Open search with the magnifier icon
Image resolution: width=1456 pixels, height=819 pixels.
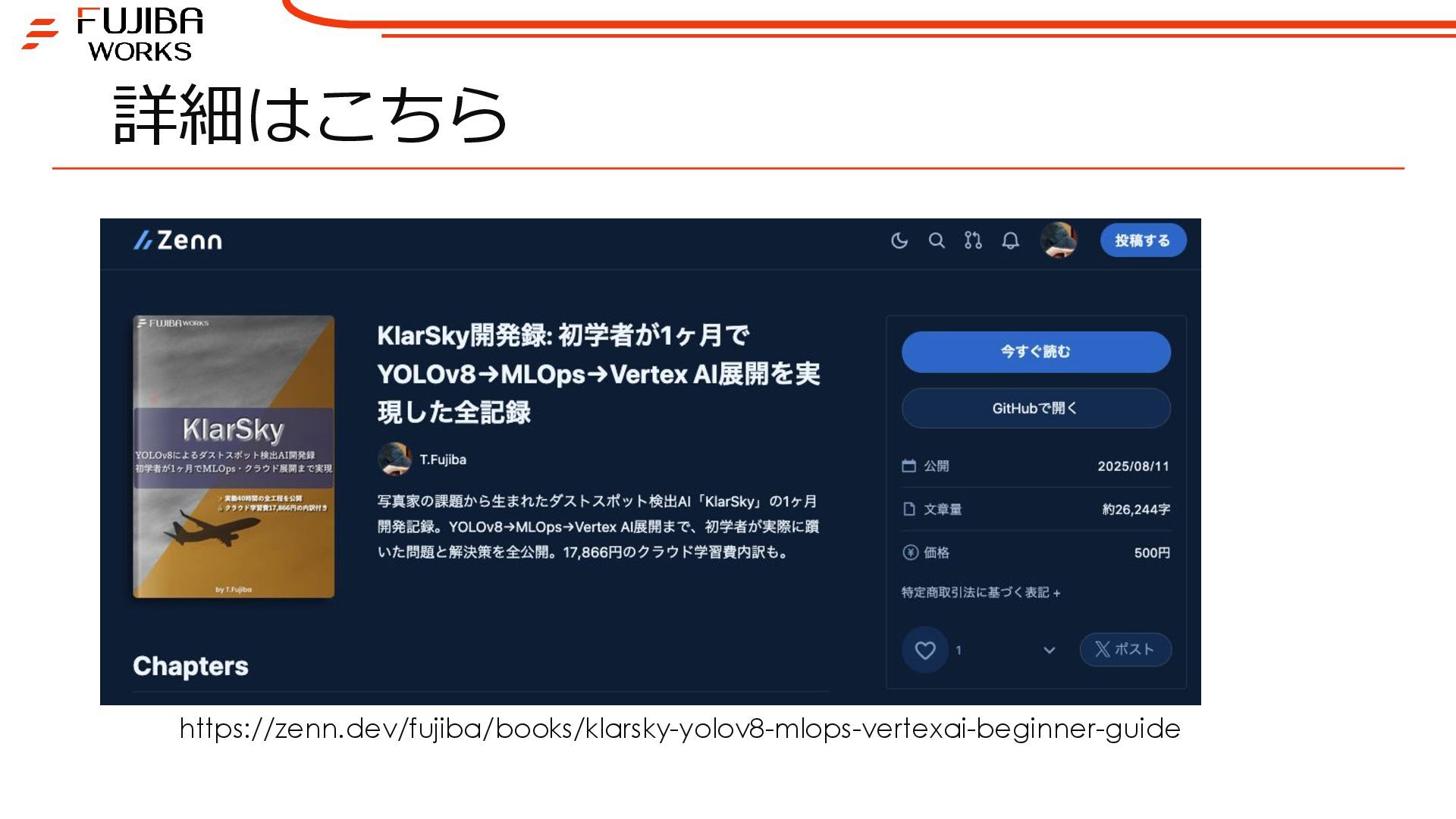[x=937, y=241]
